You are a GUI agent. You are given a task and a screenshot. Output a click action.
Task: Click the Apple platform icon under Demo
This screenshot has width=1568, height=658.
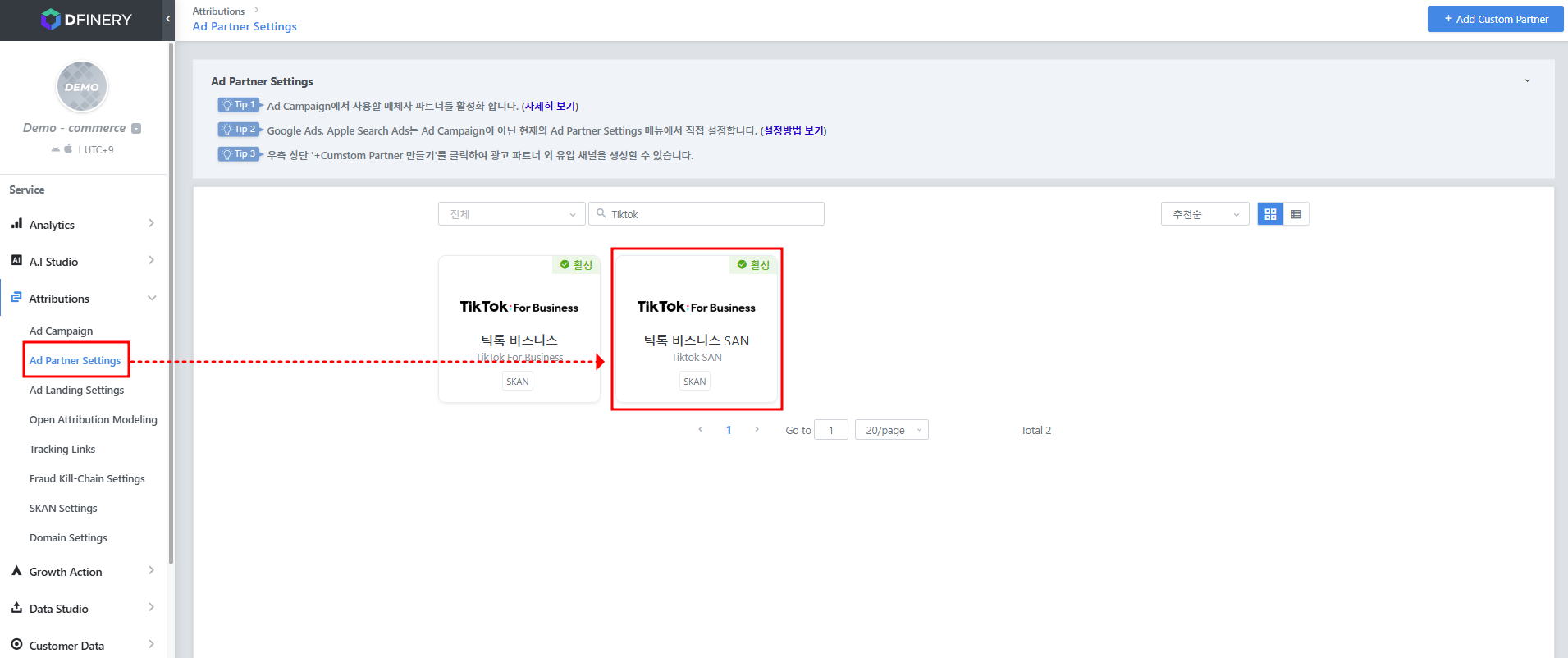pos(68,149)
